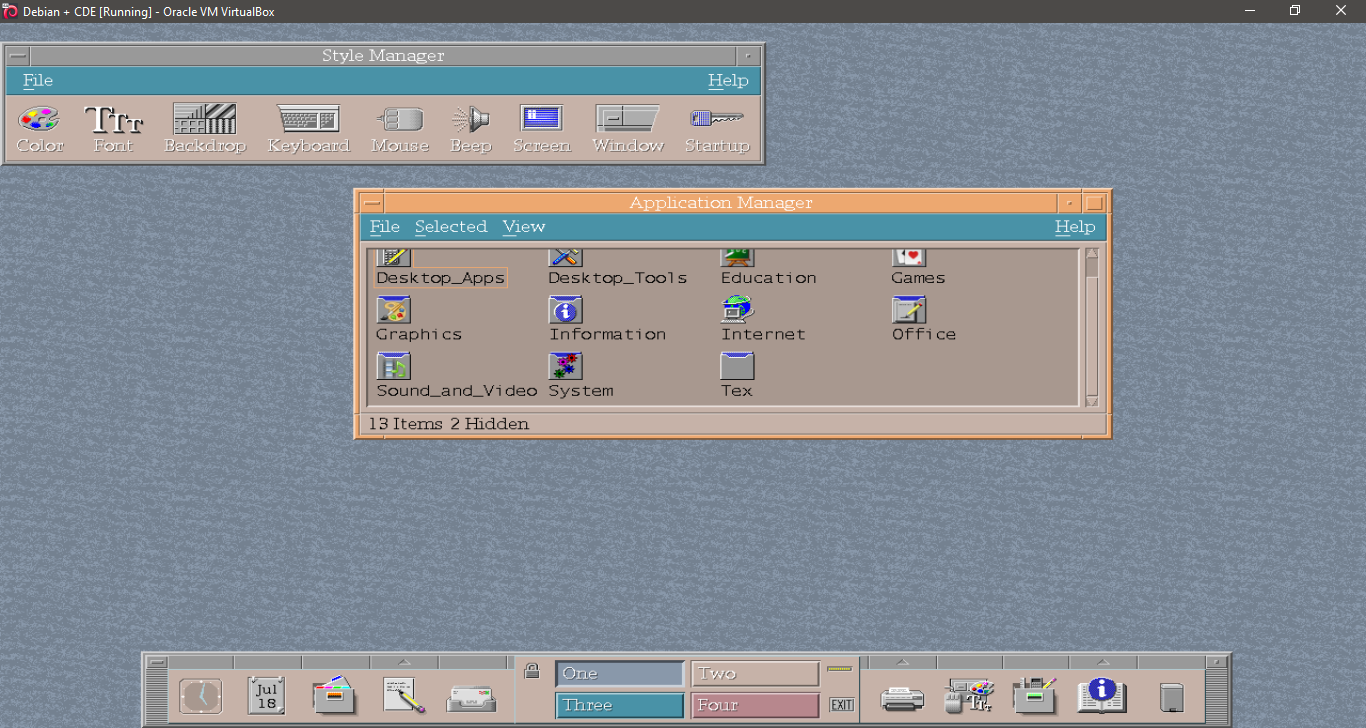Switch to workspace Four
This screenshot has height=728, width=1366.
[x=754, y=705]
